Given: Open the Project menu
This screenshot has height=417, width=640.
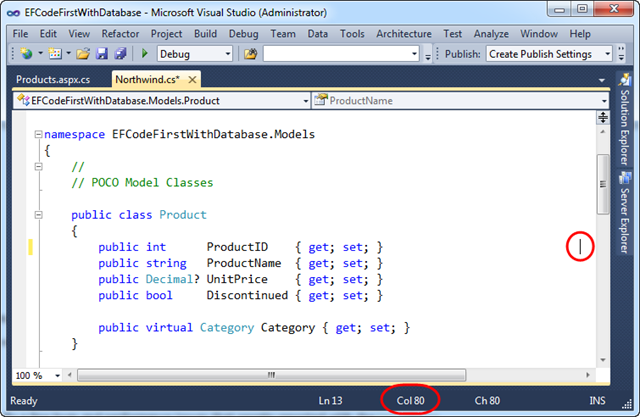Looking at the screenshot, I should click(167, 34).
